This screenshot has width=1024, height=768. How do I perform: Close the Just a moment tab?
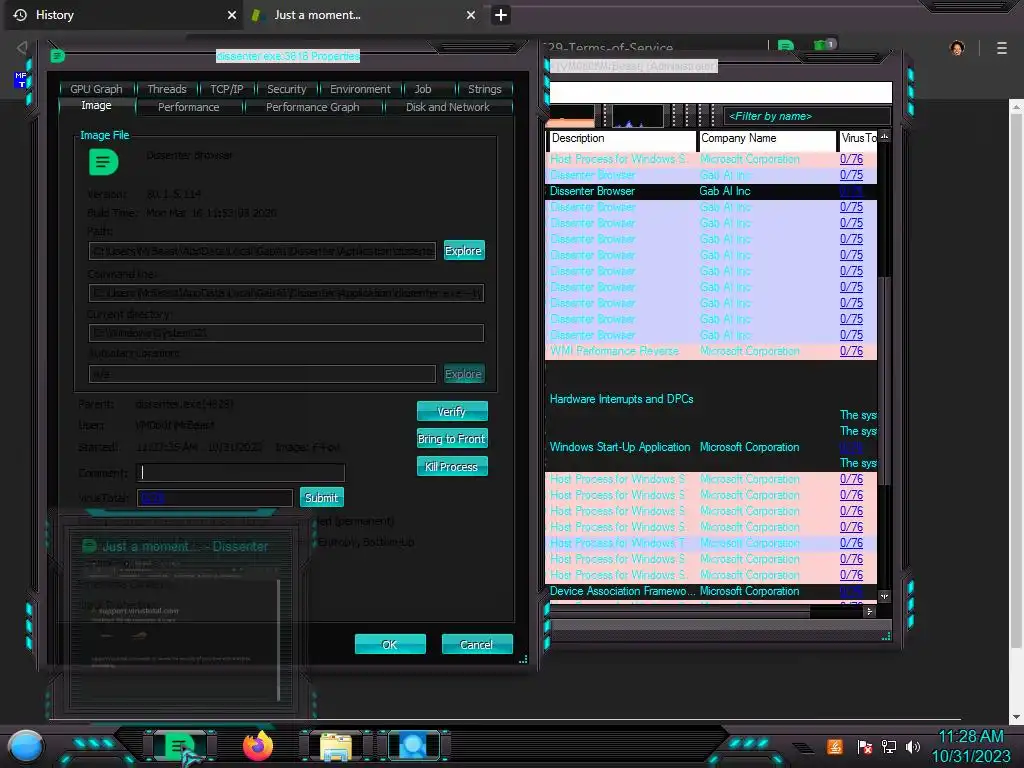click(471, 14)
